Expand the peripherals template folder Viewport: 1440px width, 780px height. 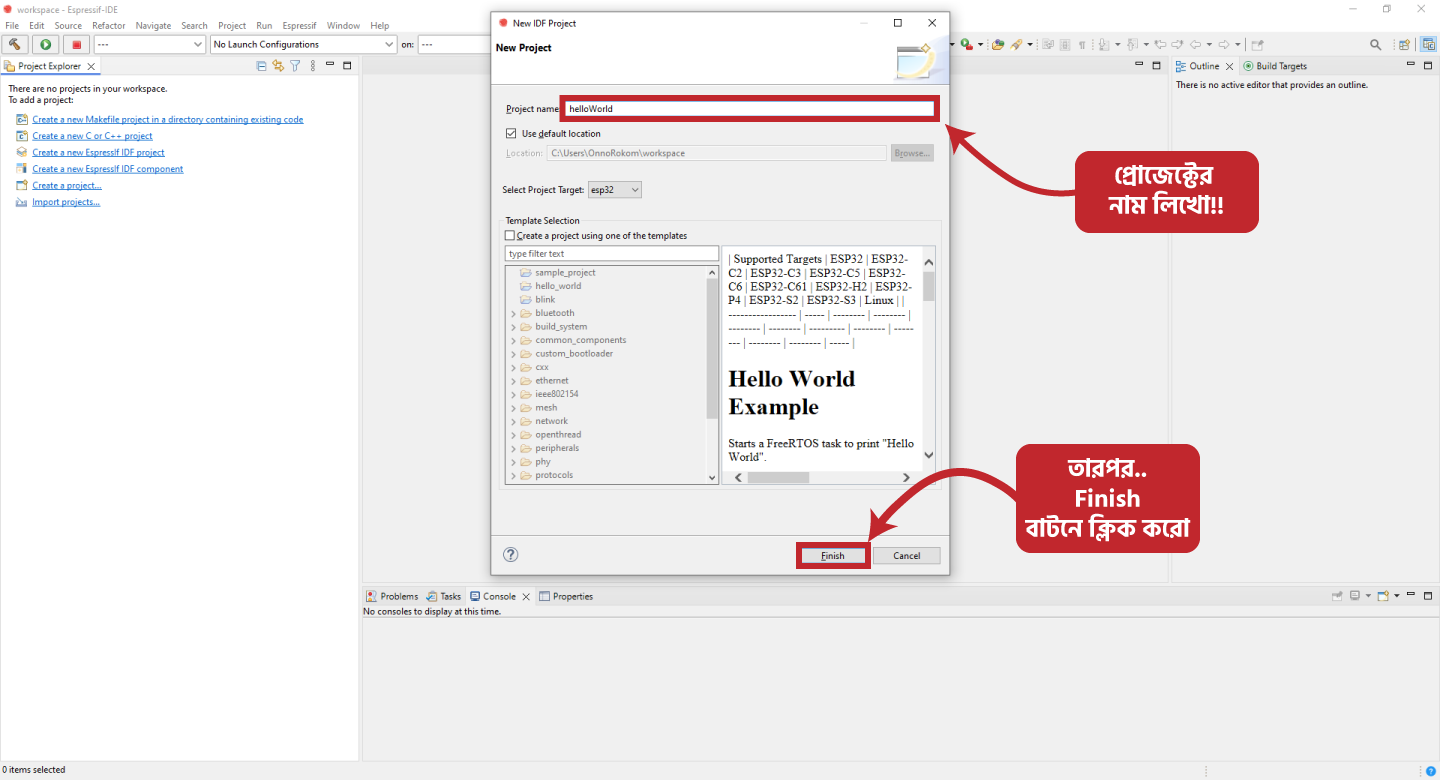514,448
